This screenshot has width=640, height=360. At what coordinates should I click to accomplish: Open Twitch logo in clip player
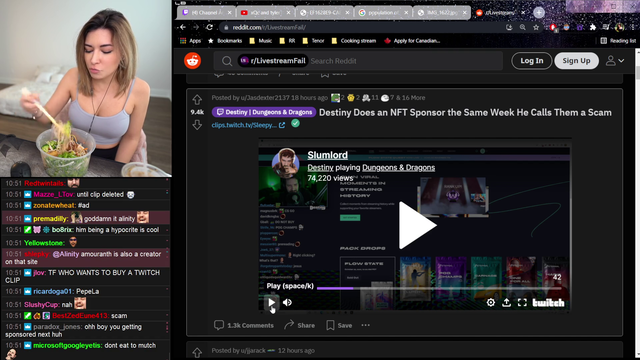(x=548, y=303)
